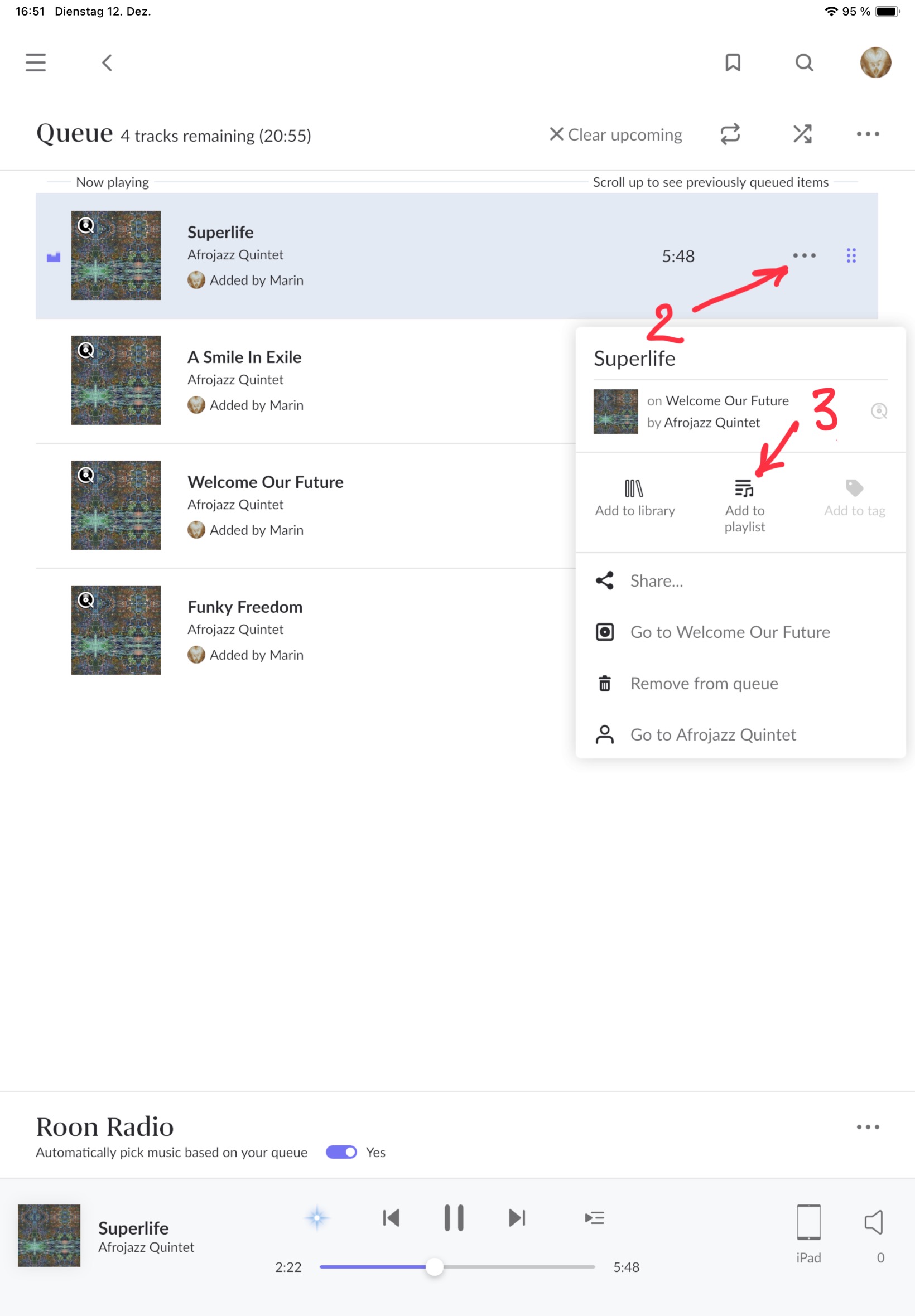Screen dimensions: 915x1316
Task: Select the Welcome Our Future track cover
Action: (x=116, y=505)
